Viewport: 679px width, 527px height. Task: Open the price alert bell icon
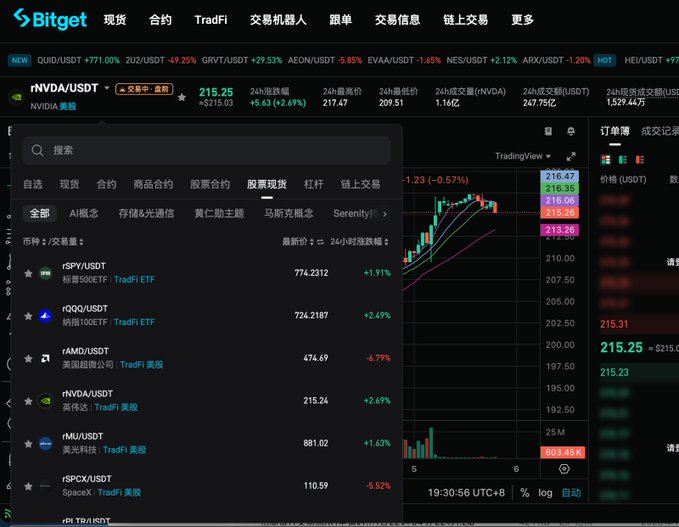pyautogui.click(x=571, y=131)
